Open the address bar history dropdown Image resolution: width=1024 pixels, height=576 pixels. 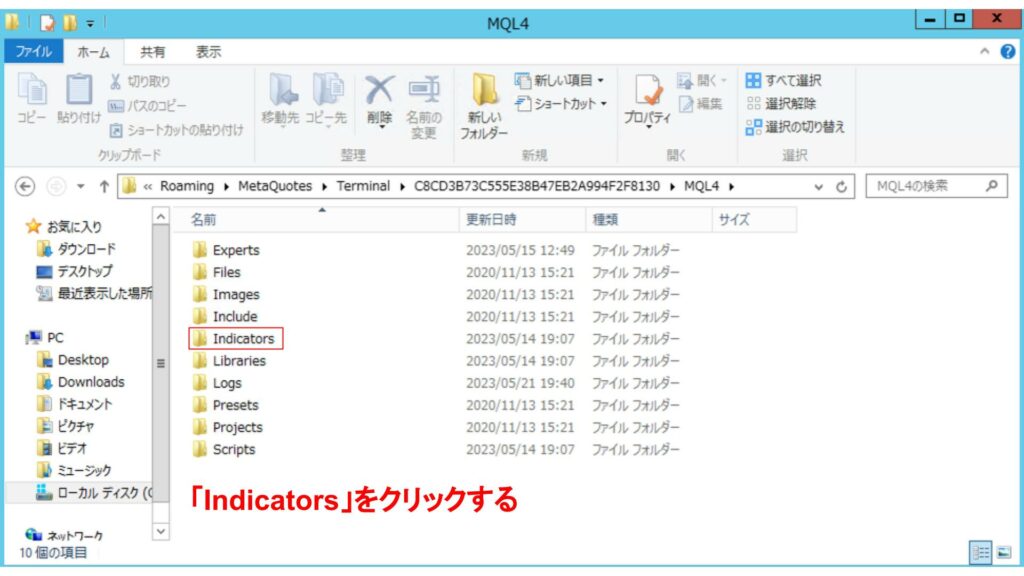(819, 187)
